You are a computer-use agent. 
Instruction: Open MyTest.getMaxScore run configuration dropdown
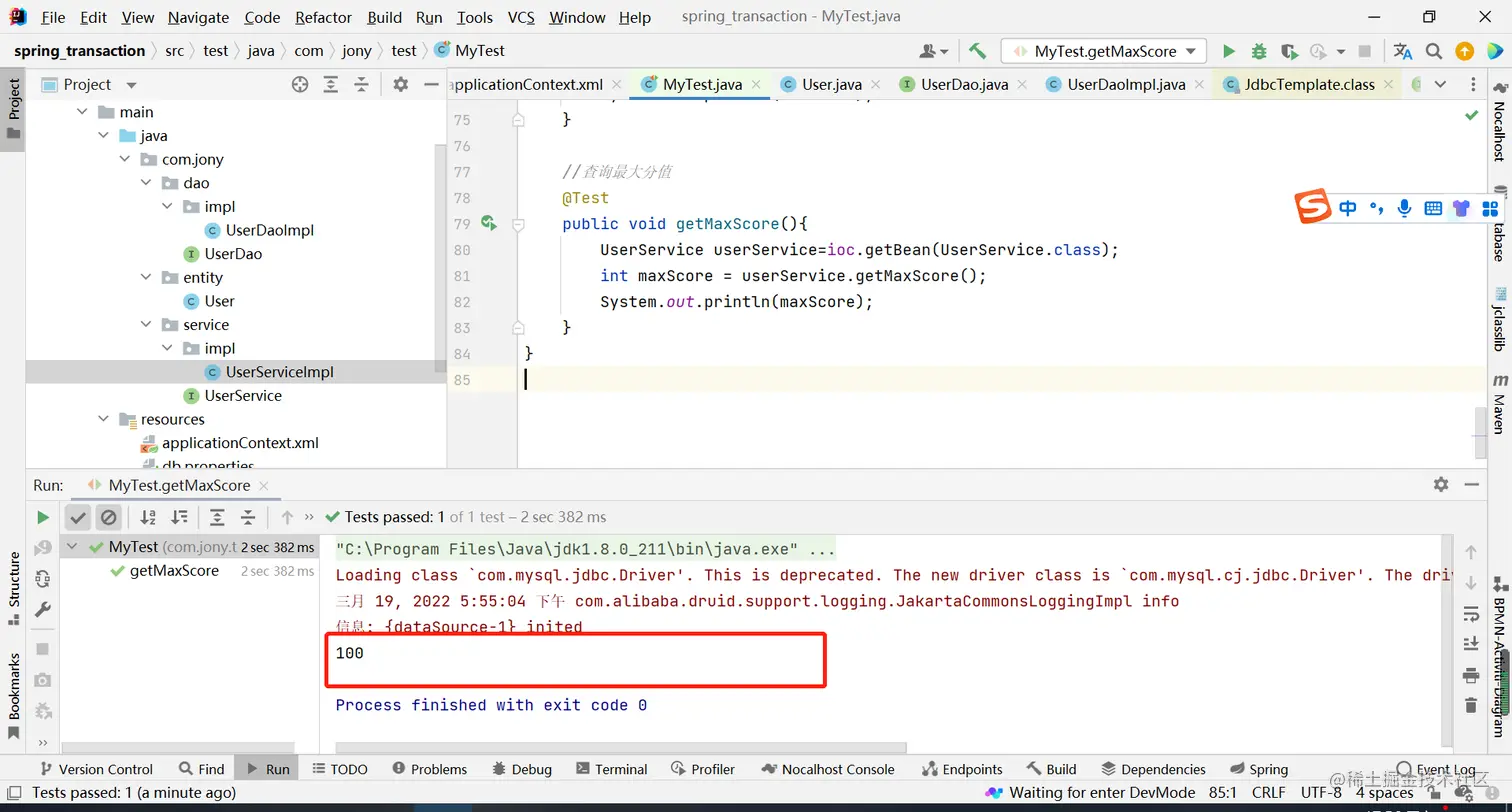[1104, 51]
